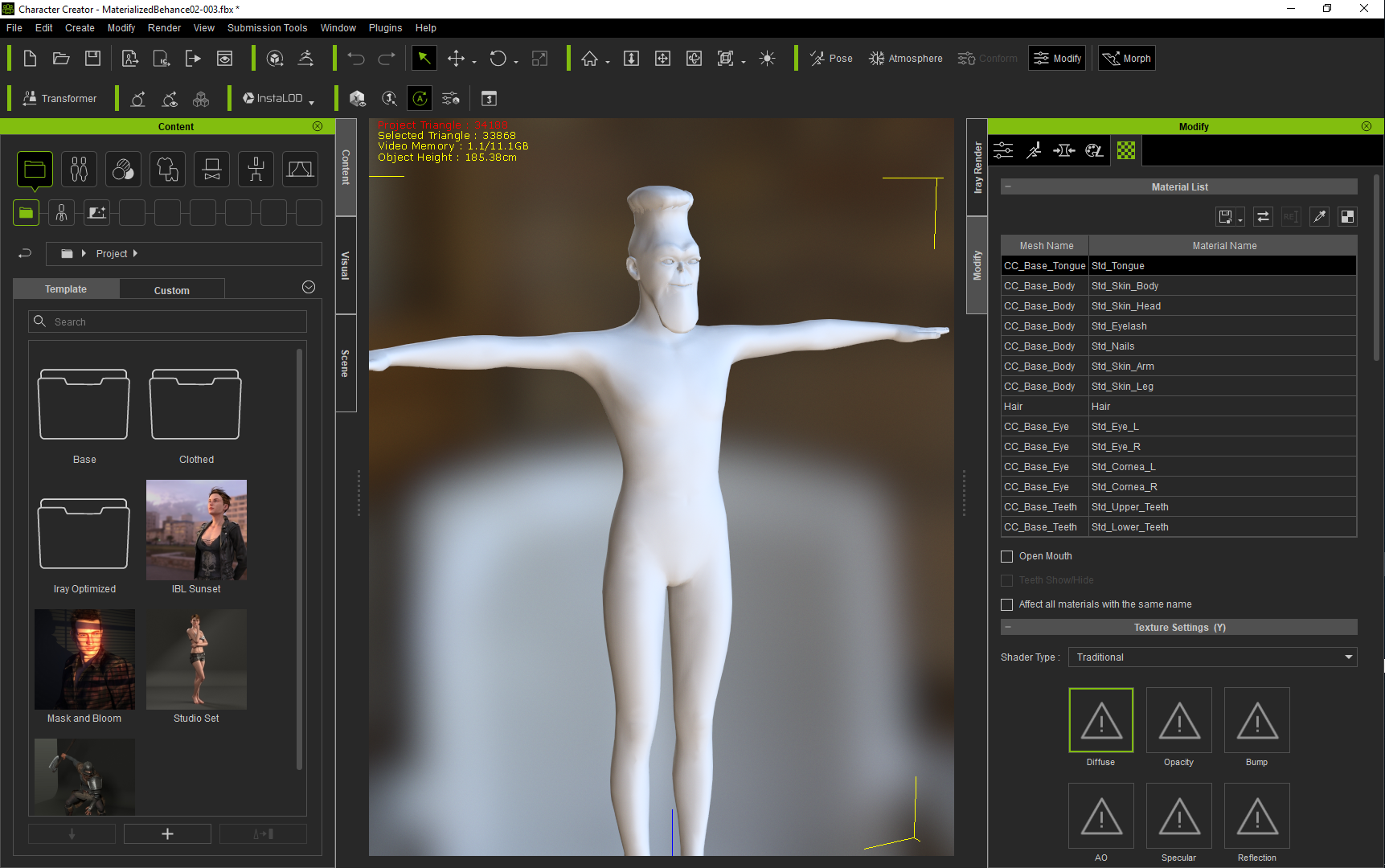Click the swap materials icon
This screenshot has width=1385, height=868.
coord(1263,216)
